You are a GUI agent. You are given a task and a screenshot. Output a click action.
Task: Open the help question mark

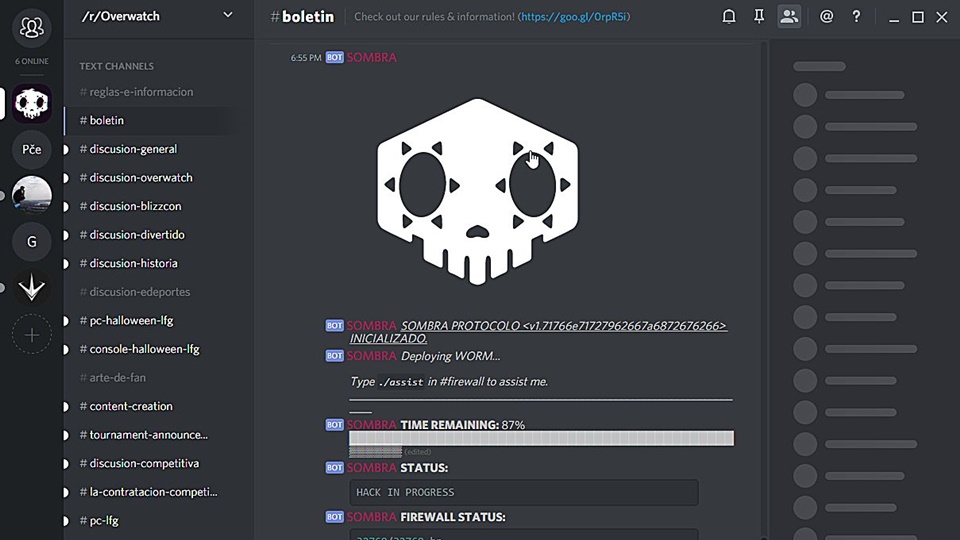(856, 17)
